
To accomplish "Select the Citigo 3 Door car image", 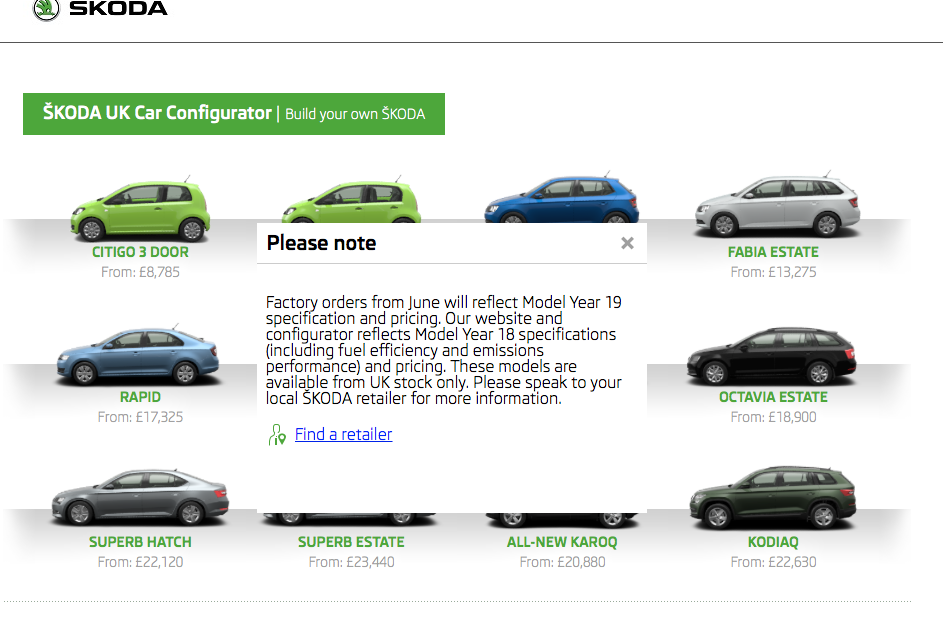I will click(140, 208).
